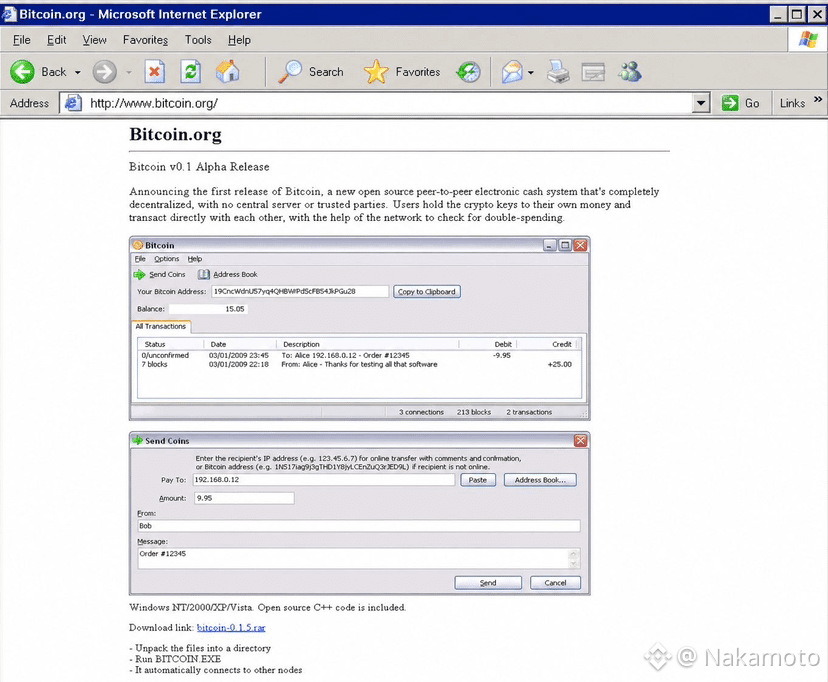
Task: Sort by the Date column header
Action: click(x=240, y=344)
